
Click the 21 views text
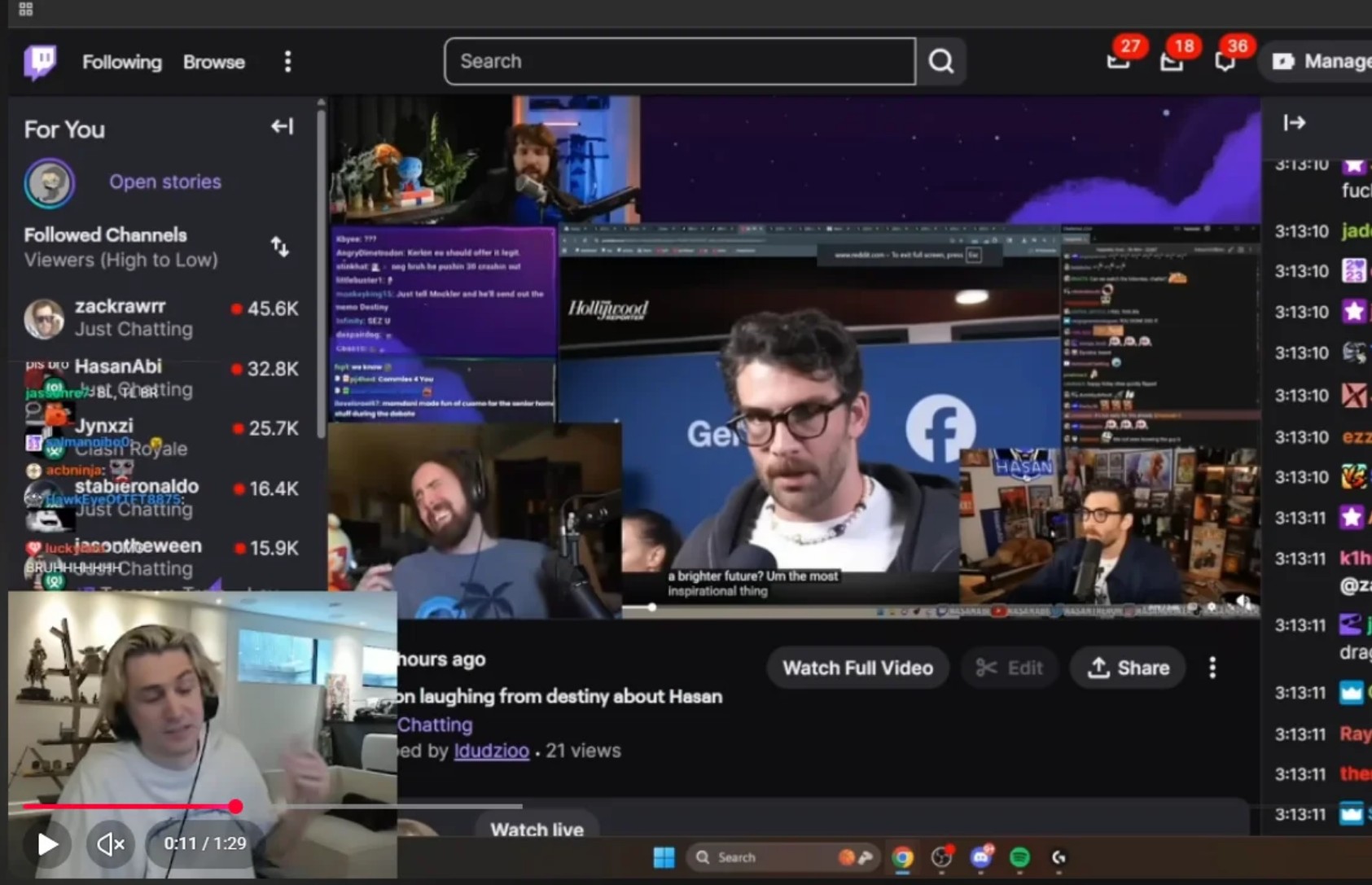click(x=583, y=751)
